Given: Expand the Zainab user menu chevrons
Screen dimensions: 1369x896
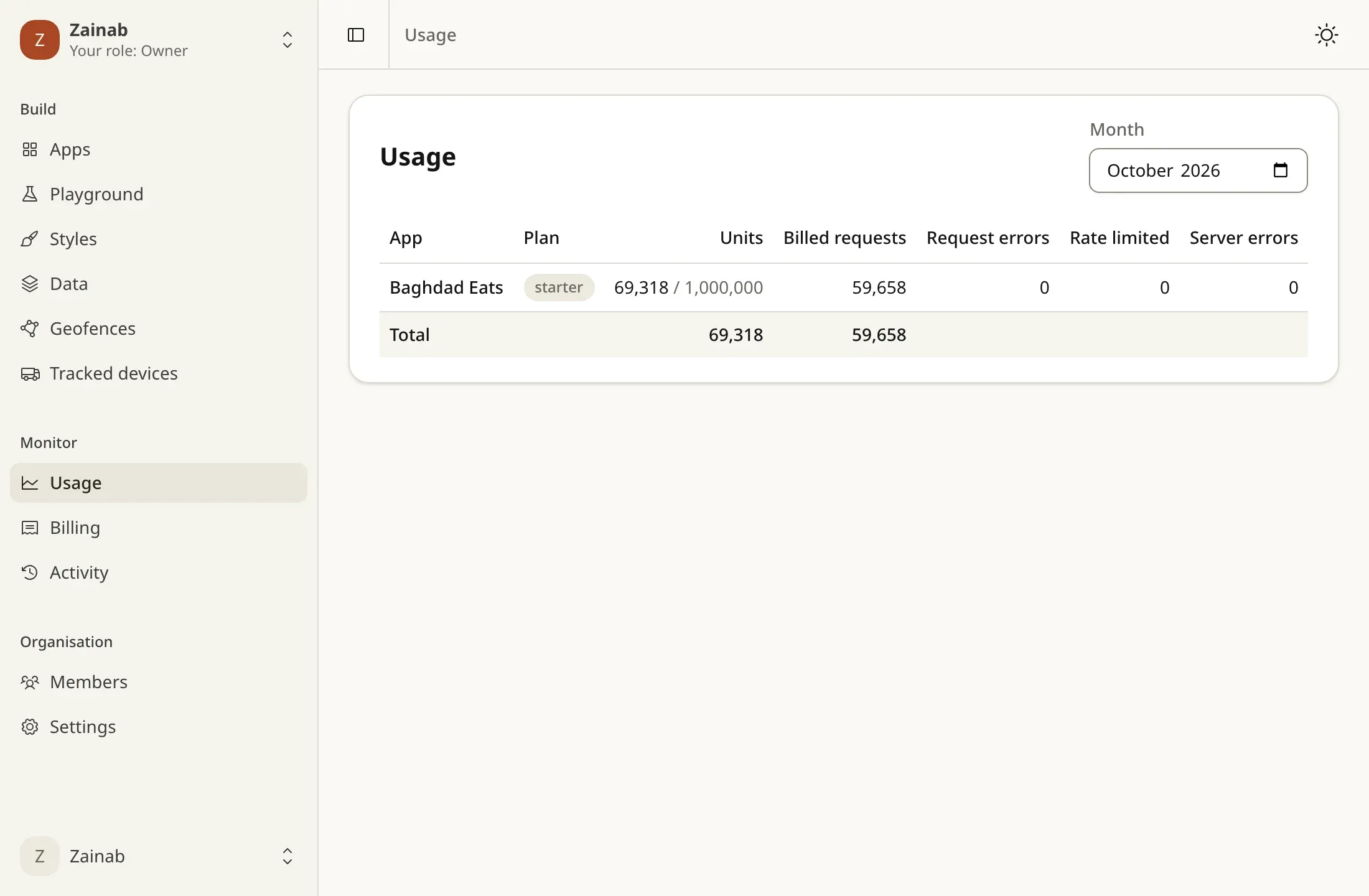Looking at the screenshot, I should (x=287, y=856).
